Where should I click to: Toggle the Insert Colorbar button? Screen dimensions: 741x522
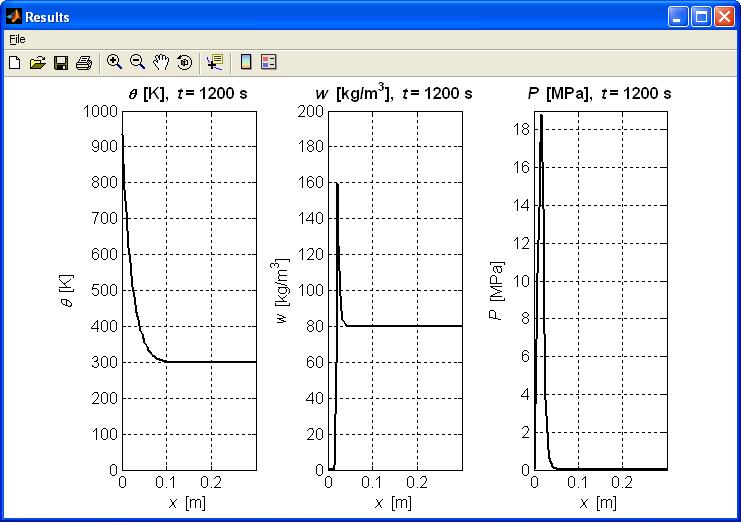246,62
